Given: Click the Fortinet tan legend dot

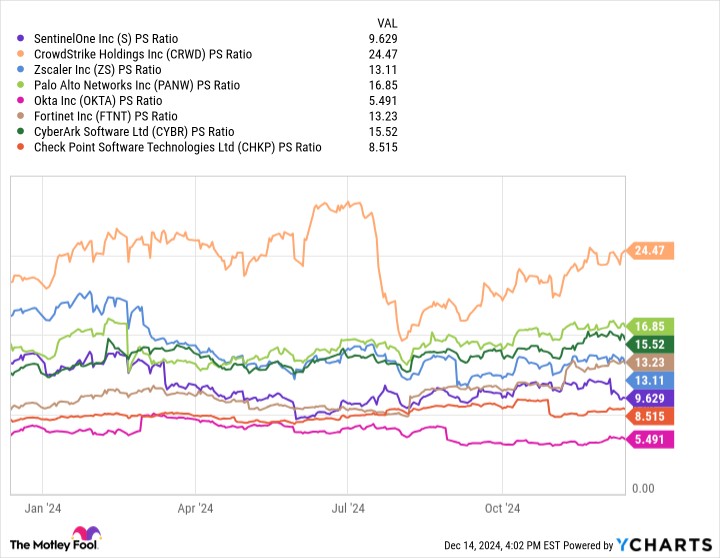Looking at the screenshot, I should point(23,116).
